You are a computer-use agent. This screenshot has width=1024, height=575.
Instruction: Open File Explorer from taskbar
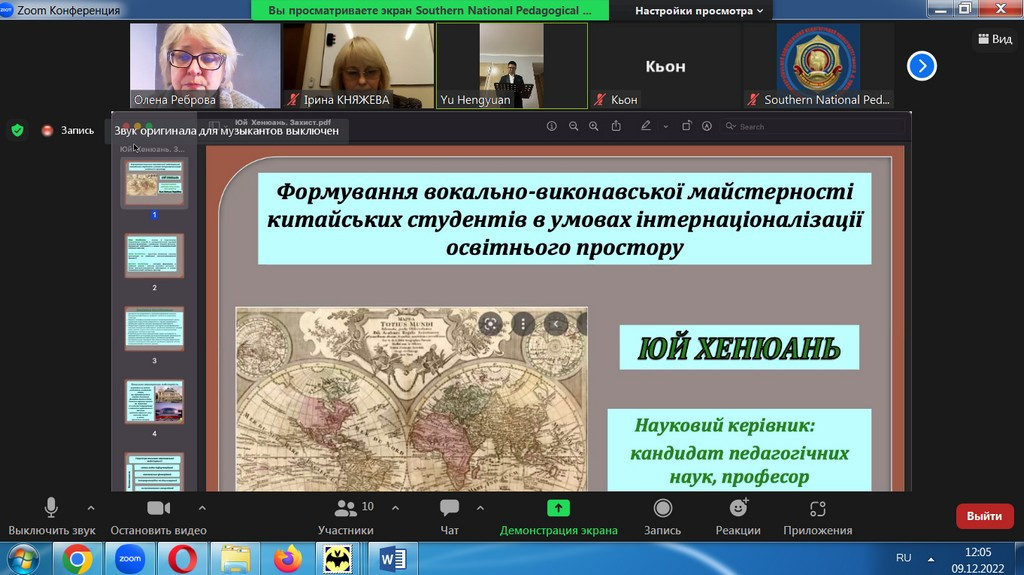235,559
